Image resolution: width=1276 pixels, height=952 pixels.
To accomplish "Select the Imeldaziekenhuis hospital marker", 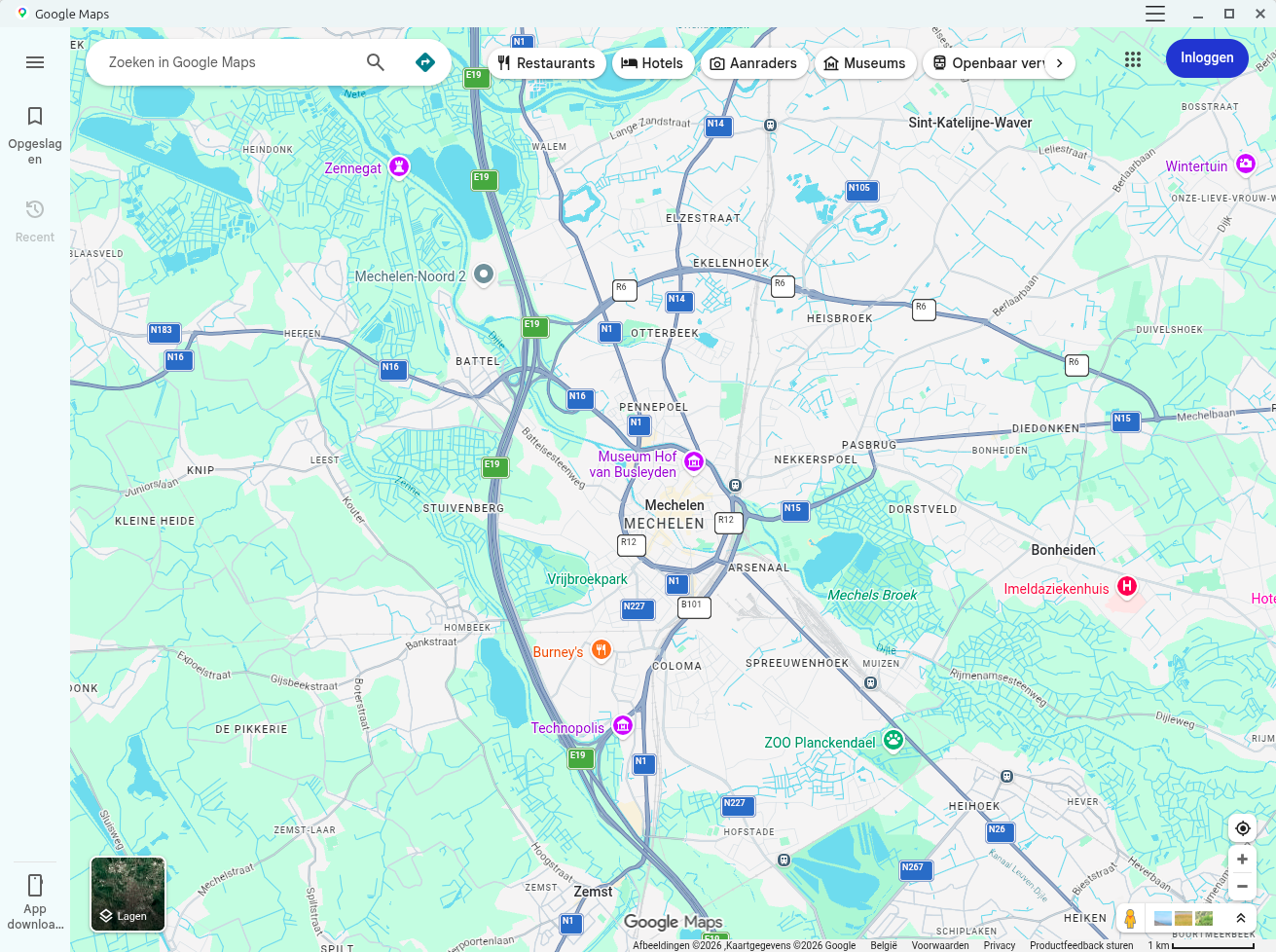I will pos(1127,586).
